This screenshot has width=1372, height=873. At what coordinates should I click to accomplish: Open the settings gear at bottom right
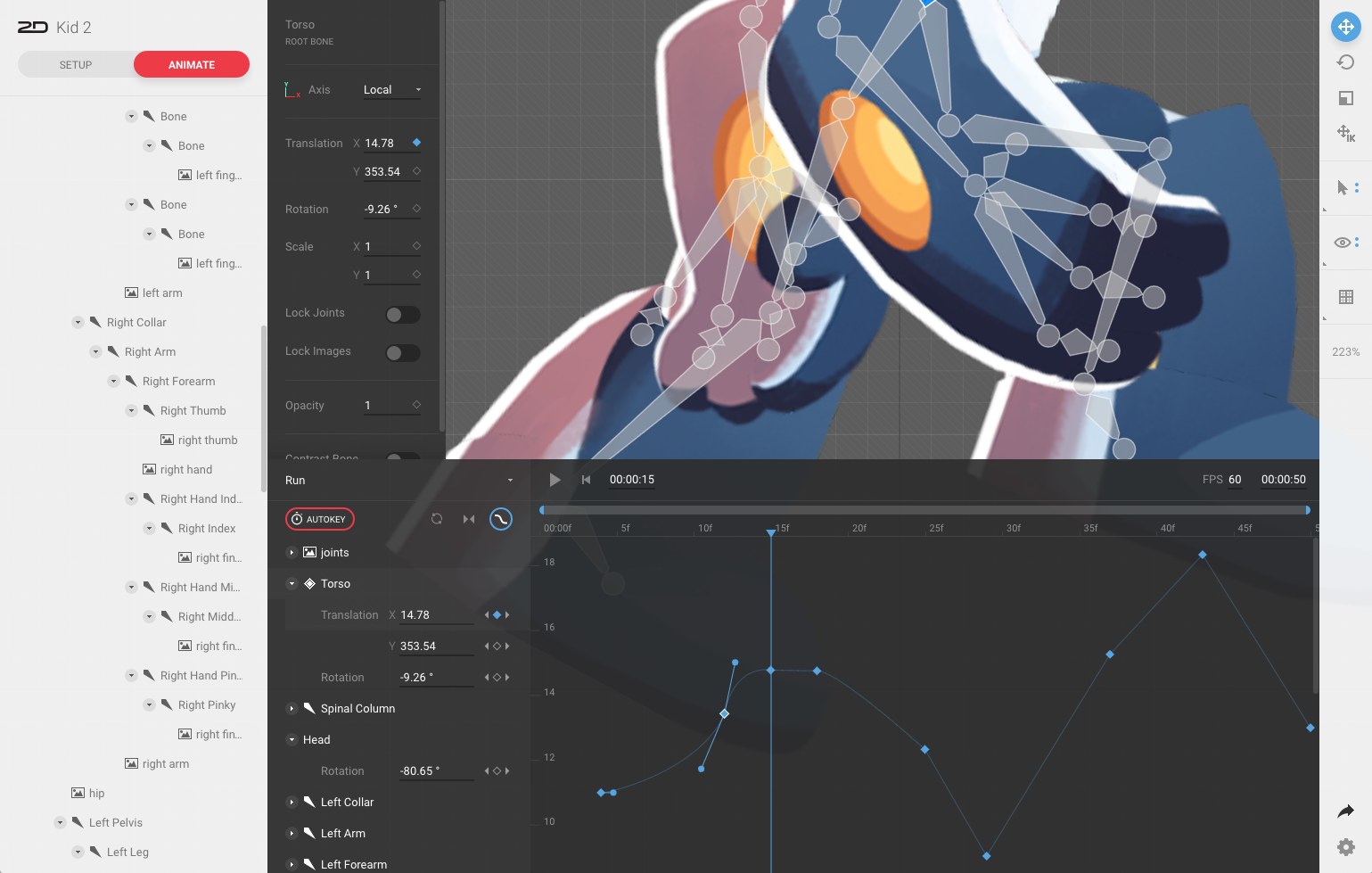pyautogui.click(x=1345, y=846)
